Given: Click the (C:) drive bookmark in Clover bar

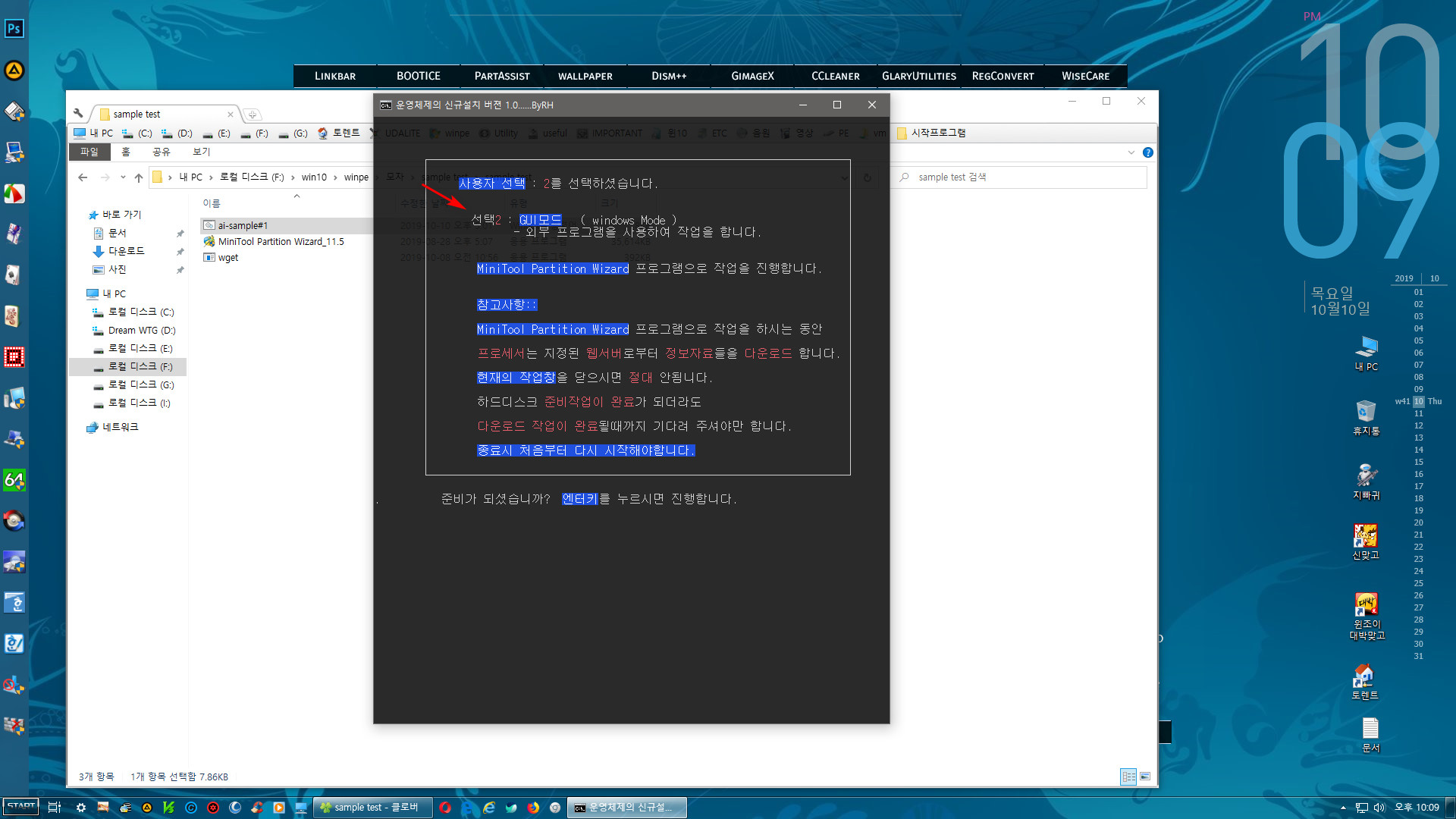Looking at the screenshot, I should coord(137,133).
